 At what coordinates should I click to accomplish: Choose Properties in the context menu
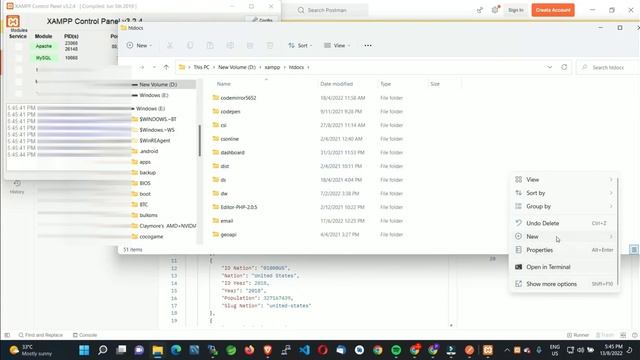[564, 250]
